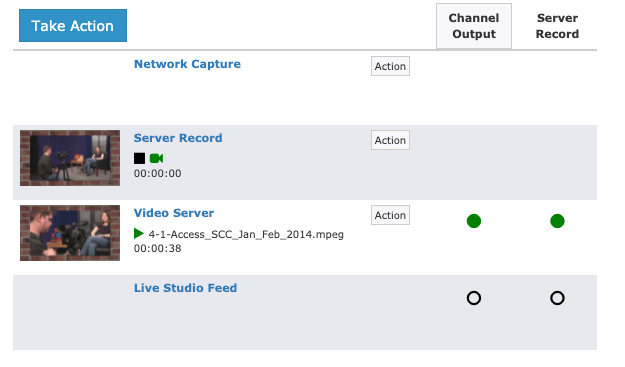Viewport: 625px width, 367px height.
Task: Select Video Server Channel Output green dot
Action: click(474, 221)
